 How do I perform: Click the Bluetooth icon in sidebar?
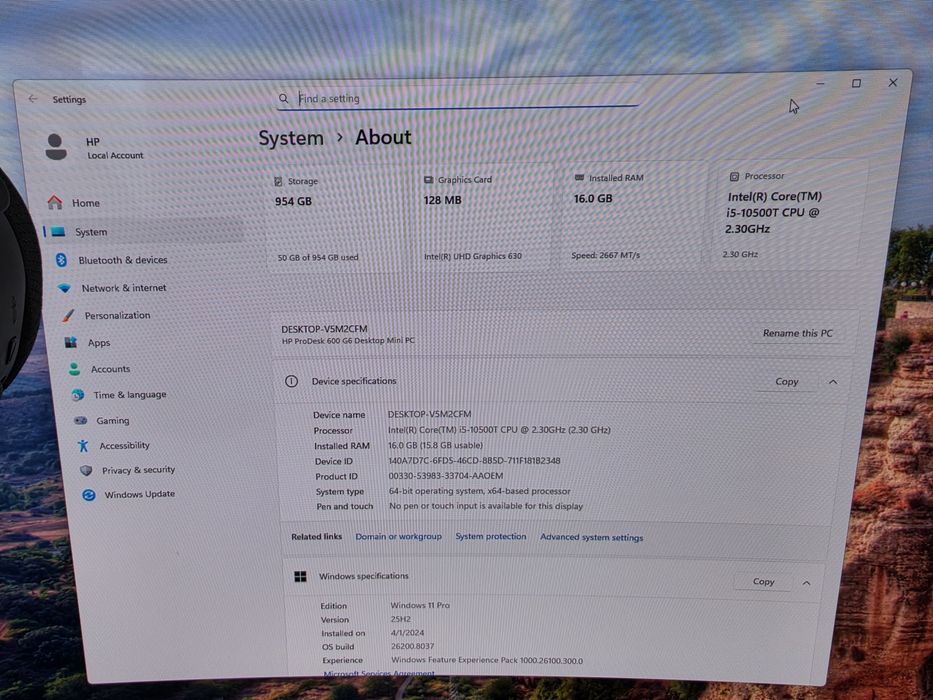61,260
